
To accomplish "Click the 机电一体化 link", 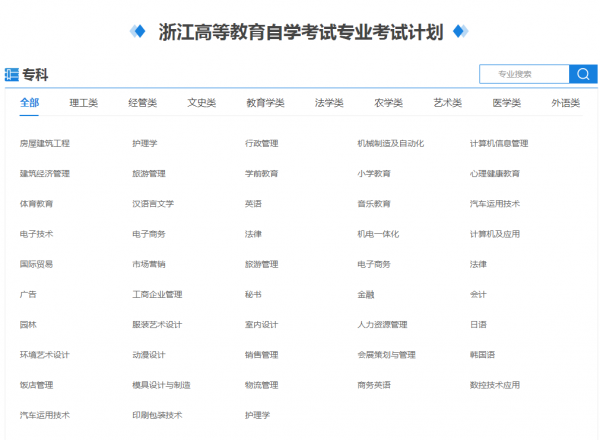I will pos(378,234).
